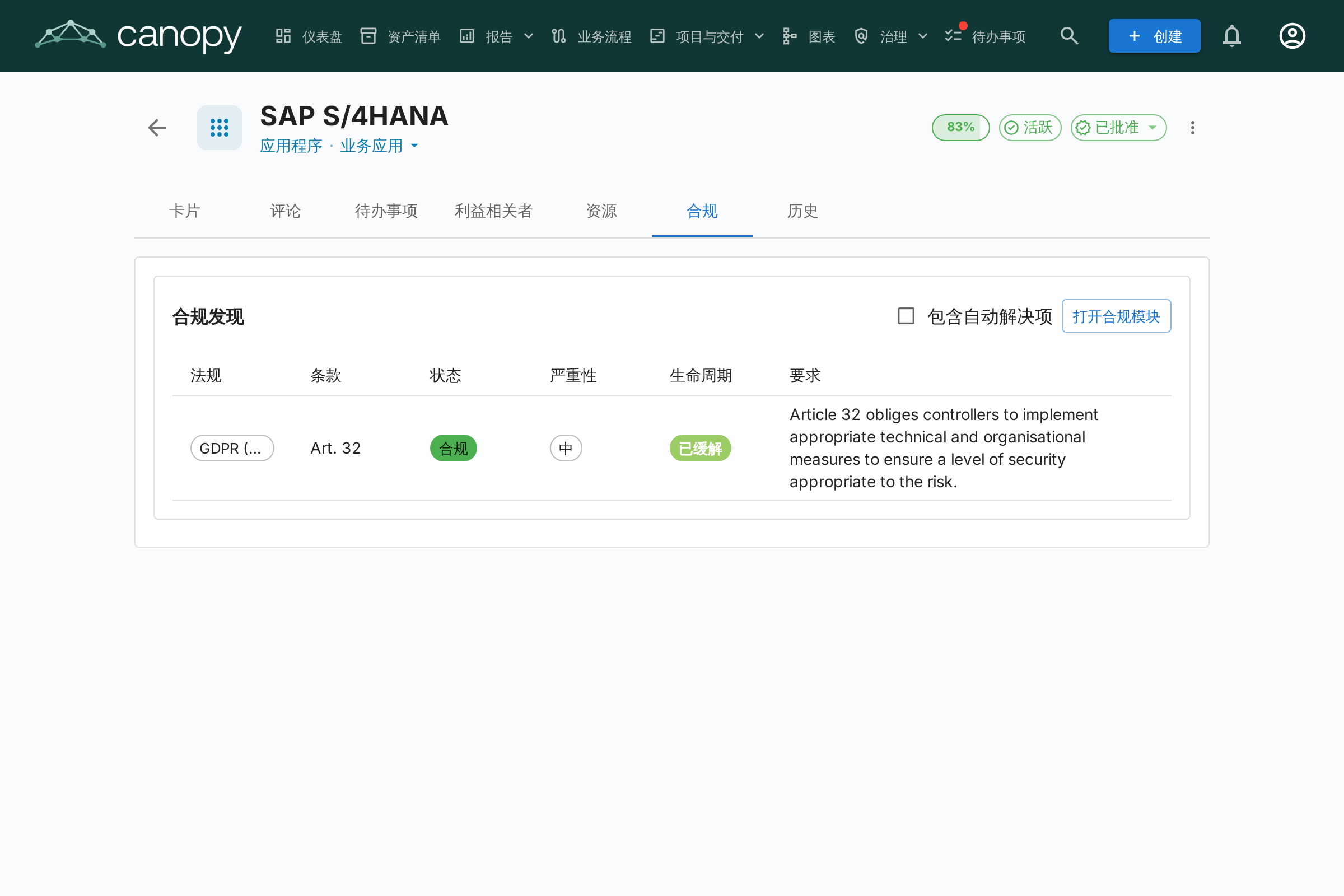Click the 创建 button

(1154, 36)
